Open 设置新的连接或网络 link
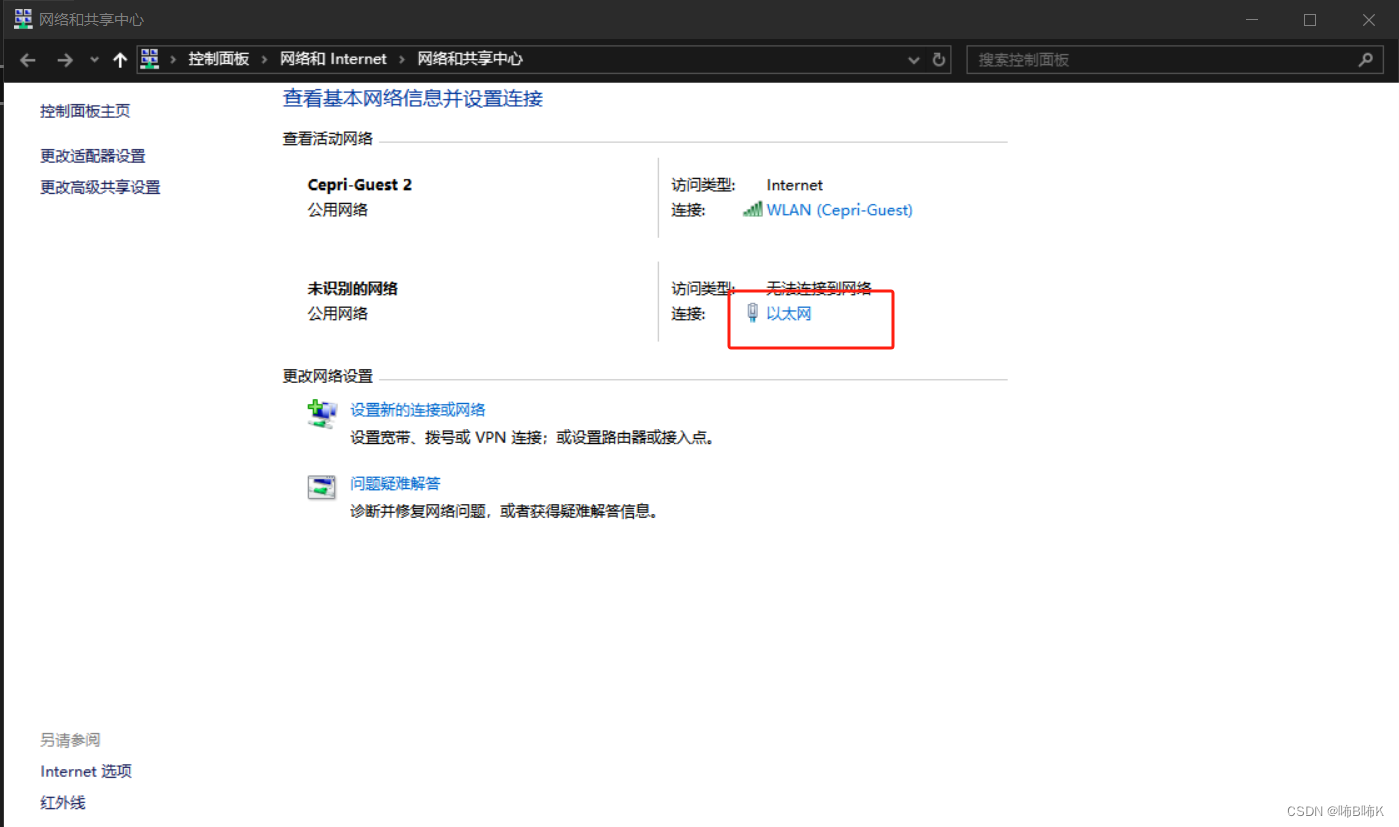This screenshot has width=1399, height=827. point(418,410)
